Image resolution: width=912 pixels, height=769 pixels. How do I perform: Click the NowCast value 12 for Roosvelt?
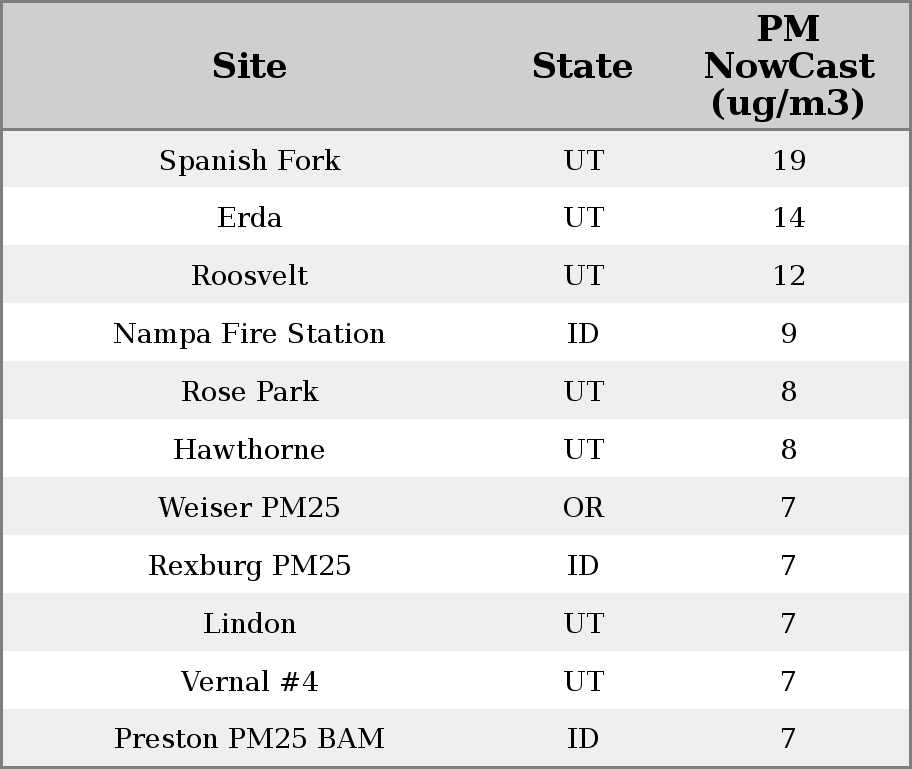click(x=789, y=276)
